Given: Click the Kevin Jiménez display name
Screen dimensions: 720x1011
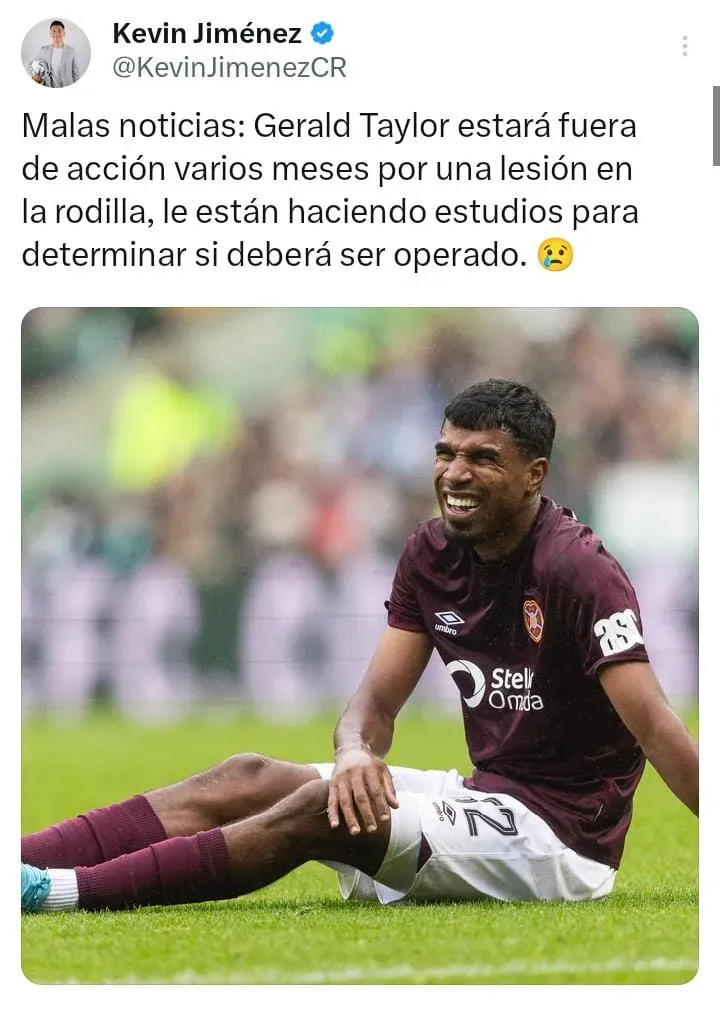Looking at the screenshot, I should coord(207,34).
